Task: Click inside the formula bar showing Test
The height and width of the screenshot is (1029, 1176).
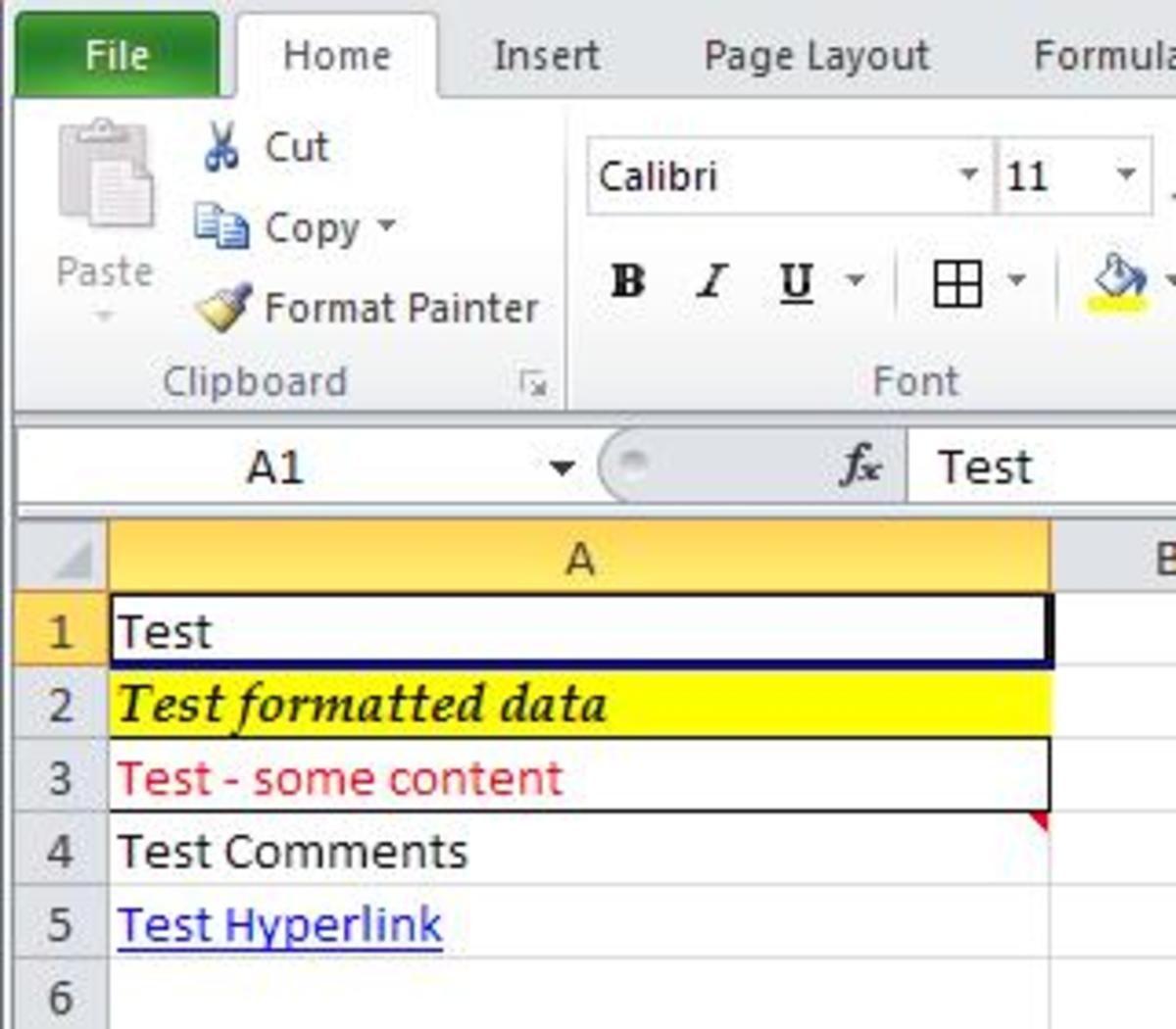Action: [1029, 466]
